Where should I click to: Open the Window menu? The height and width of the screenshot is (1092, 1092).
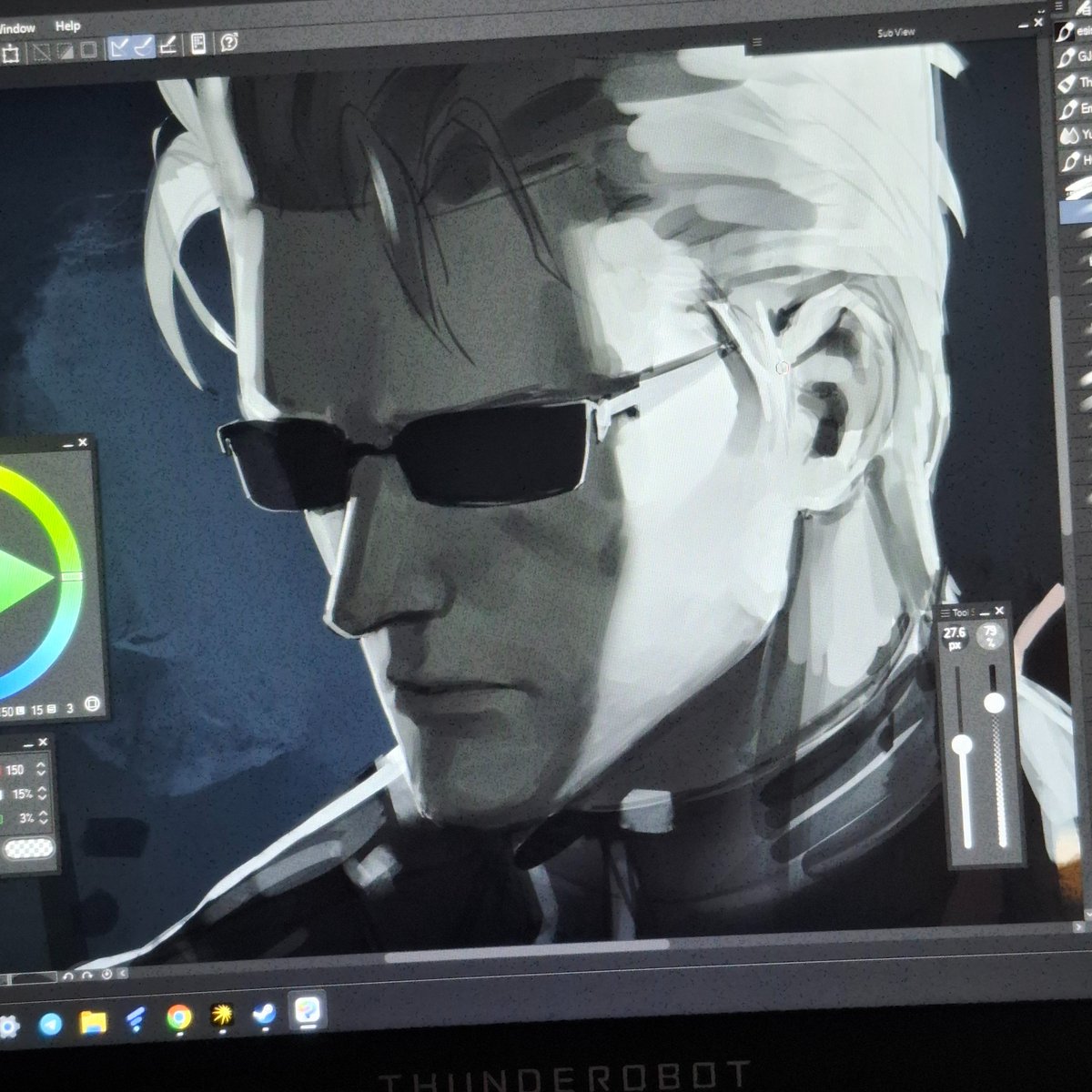pos(16,27)
